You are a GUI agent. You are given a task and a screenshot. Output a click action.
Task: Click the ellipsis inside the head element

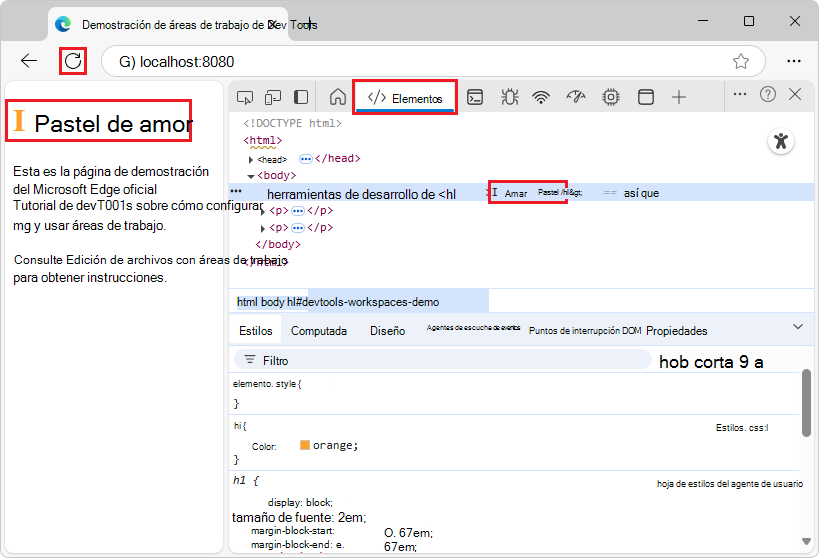pos(306,159)
